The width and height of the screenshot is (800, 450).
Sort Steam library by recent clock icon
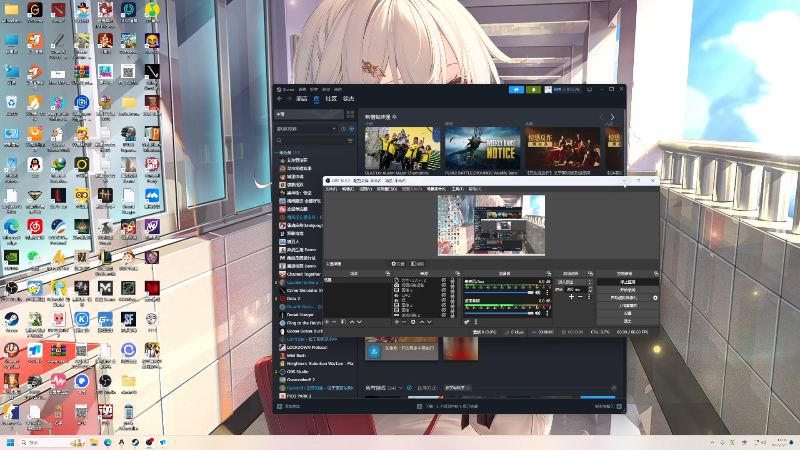(343, 129)
